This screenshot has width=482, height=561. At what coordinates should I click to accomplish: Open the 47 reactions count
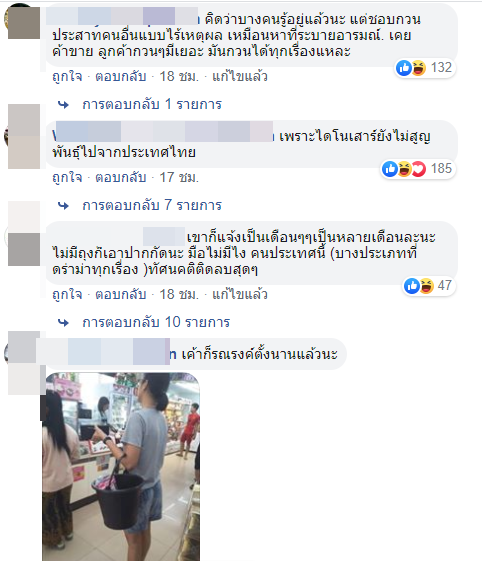(444, 286)
